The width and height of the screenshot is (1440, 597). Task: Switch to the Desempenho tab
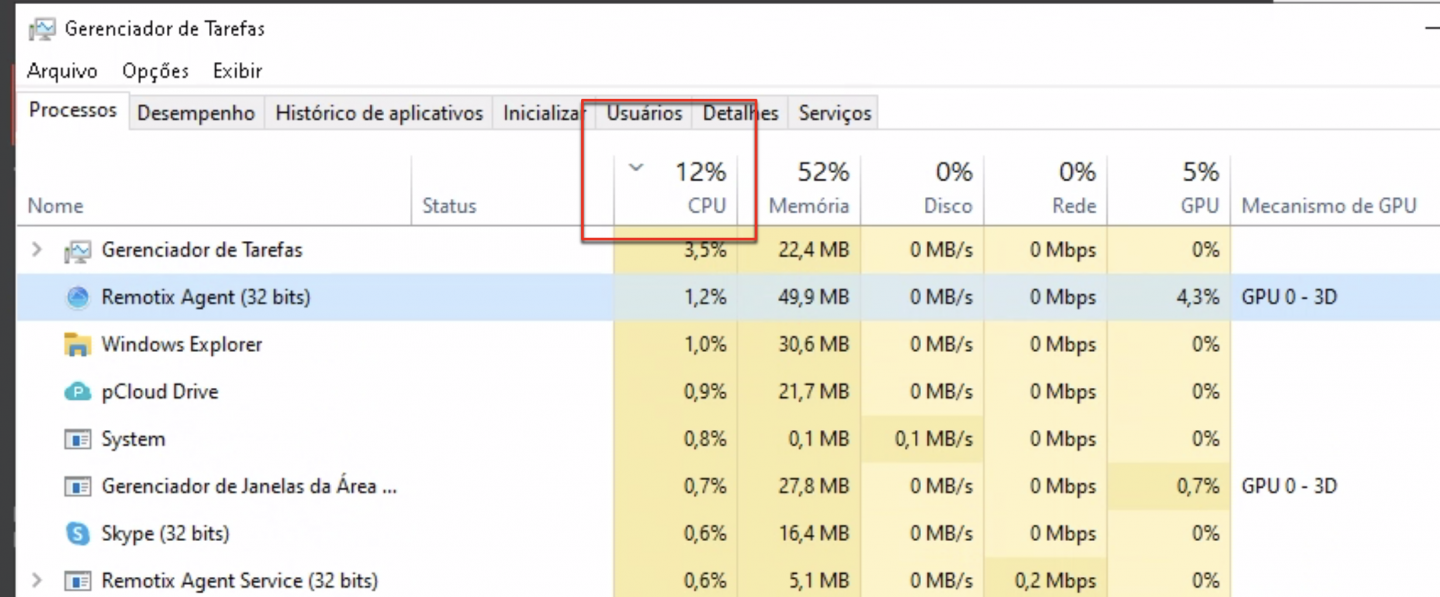[x=196, y=113]
